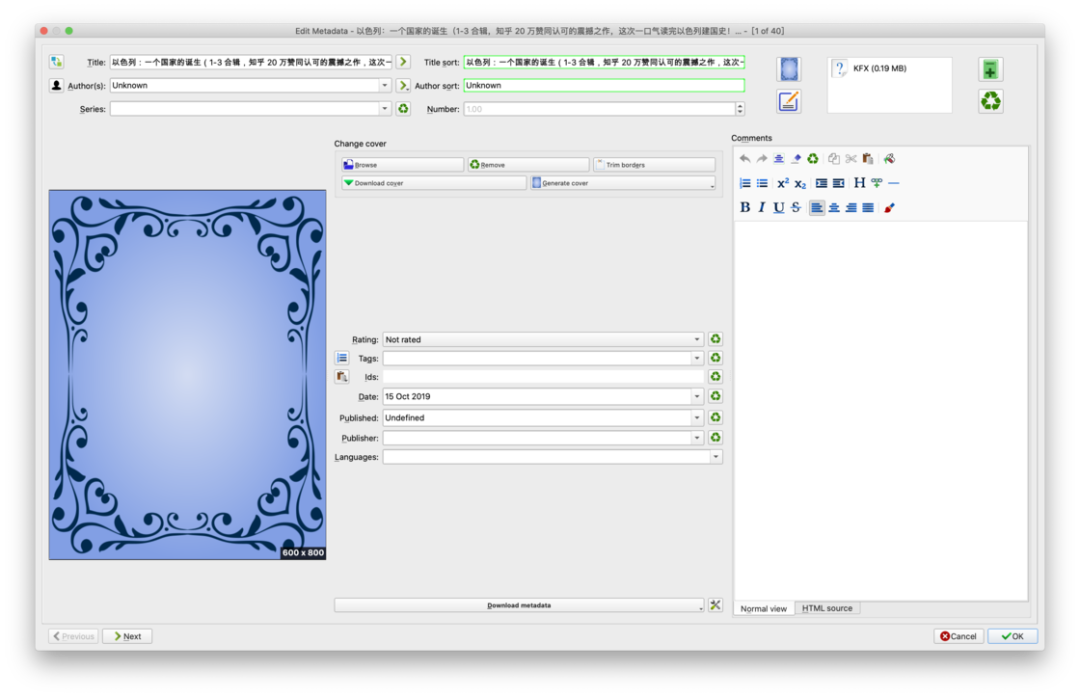Insert ordered list in Comments
Screen dimensions: 1080x697
(x=745, y=183)
